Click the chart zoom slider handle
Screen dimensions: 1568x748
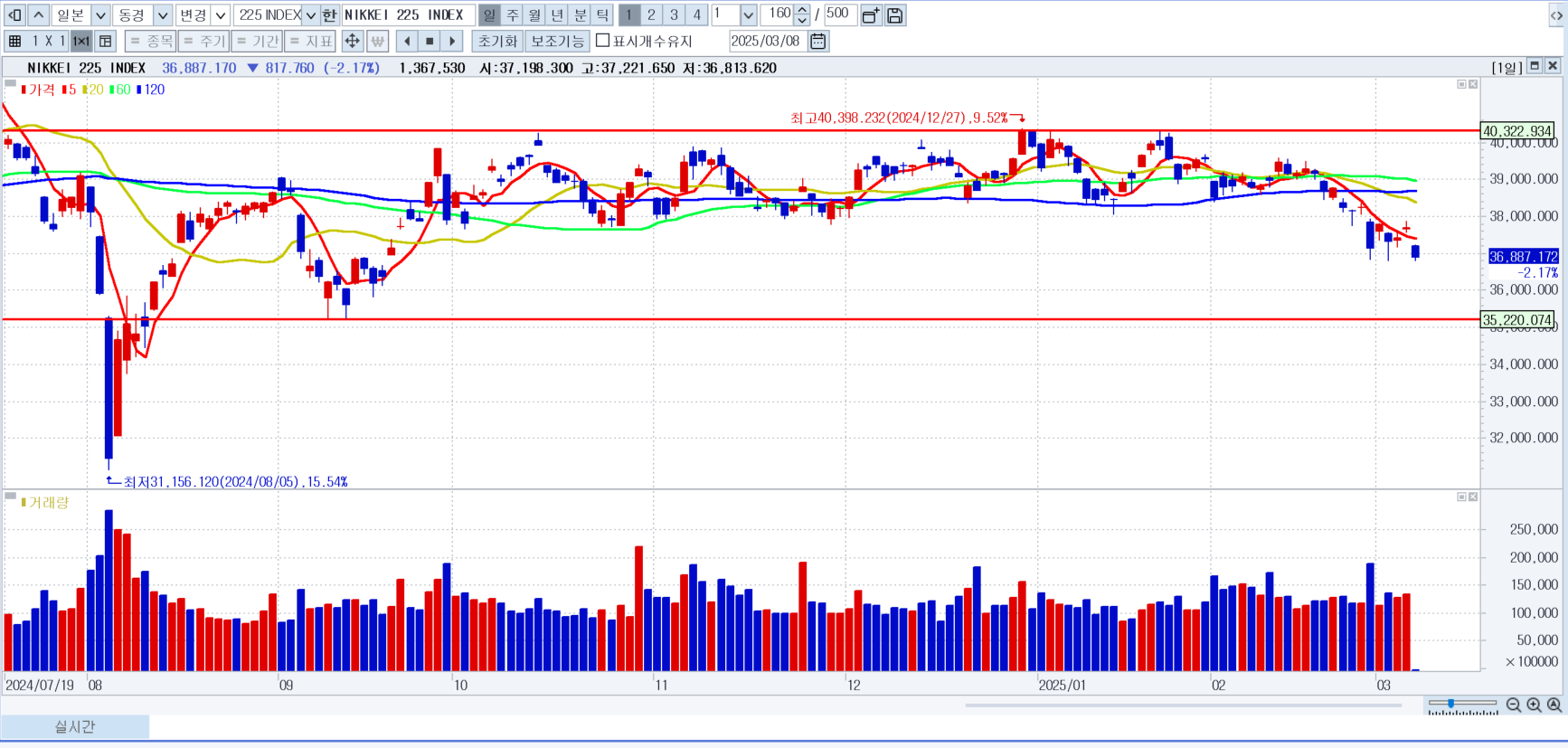[x=1450, y=703]
